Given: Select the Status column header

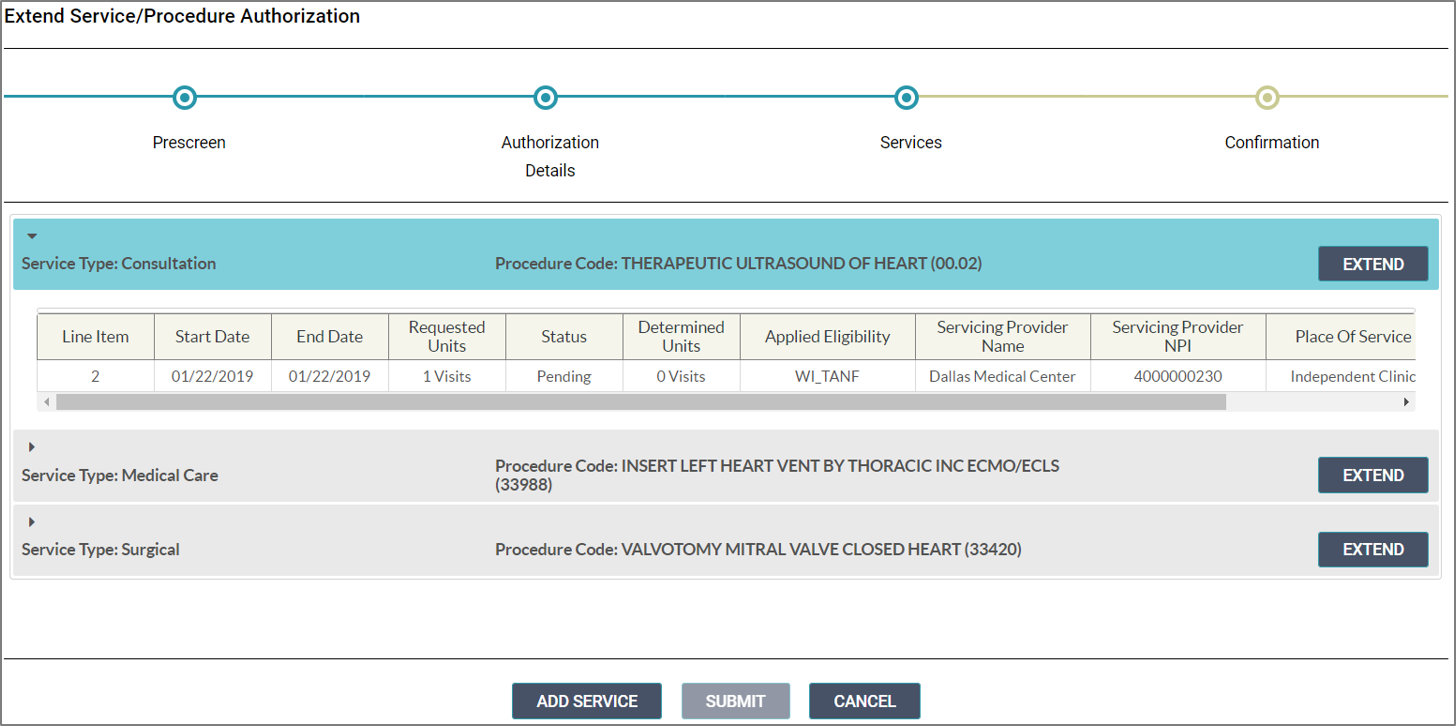Looking at the screenshot, I should (x=564, y=337).
